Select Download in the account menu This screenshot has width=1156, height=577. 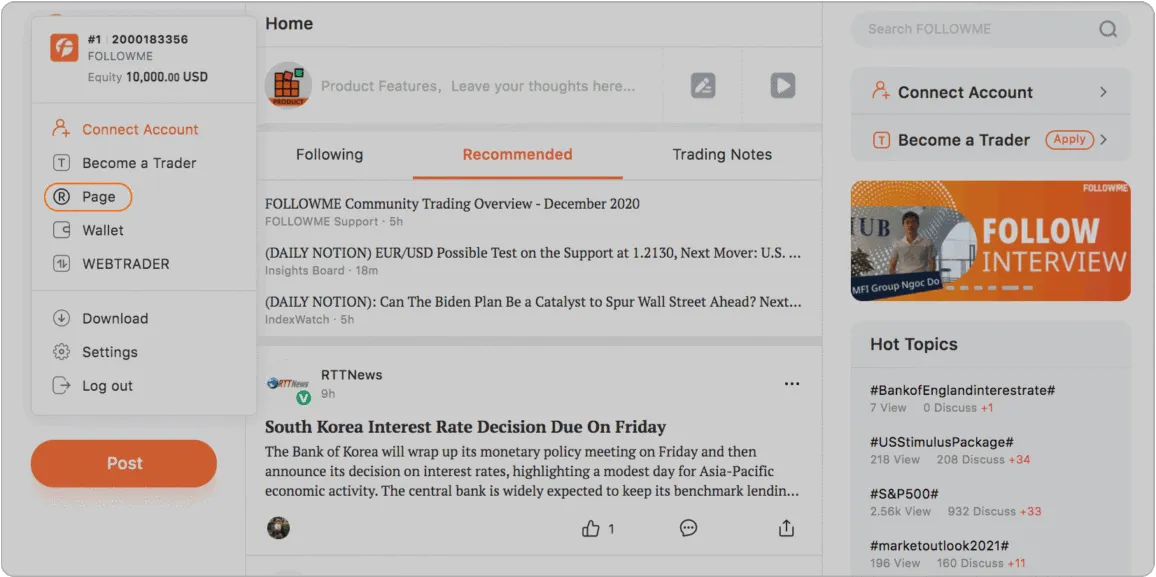coord(115,318)
